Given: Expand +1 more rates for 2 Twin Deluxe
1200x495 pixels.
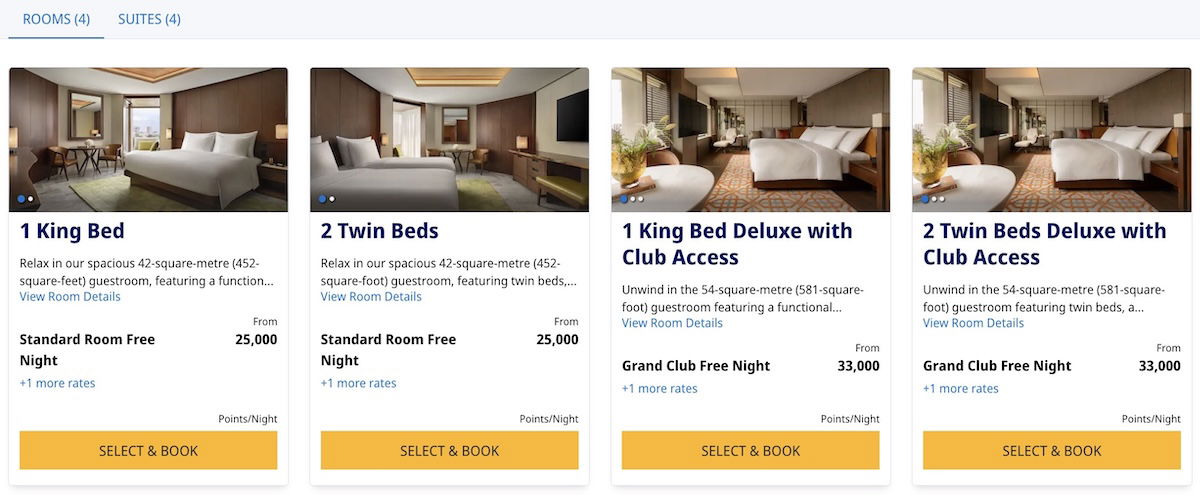Looking at the screenshot, I should coord(961,389).
